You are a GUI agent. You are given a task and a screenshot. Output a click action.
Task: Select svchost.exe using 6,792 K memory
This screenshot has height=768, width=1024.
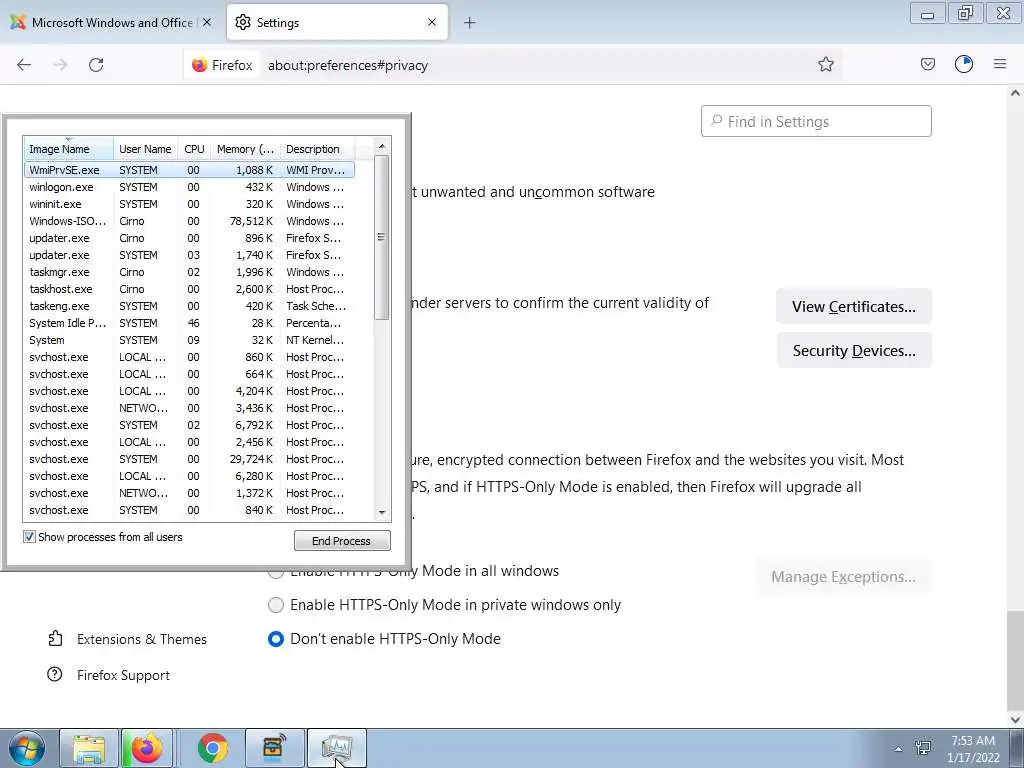tap(189, 425)
